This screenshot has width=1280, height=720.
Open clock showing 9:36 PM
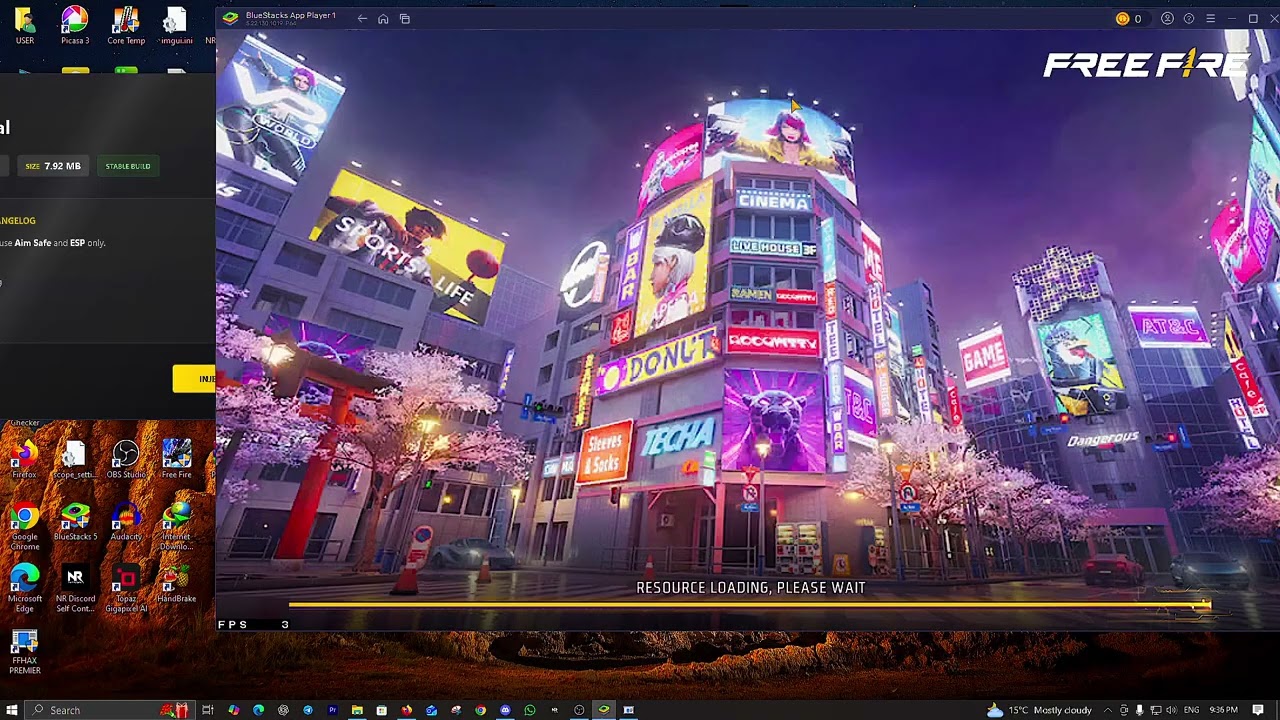pyautogui.click(x=1223, y=710)
